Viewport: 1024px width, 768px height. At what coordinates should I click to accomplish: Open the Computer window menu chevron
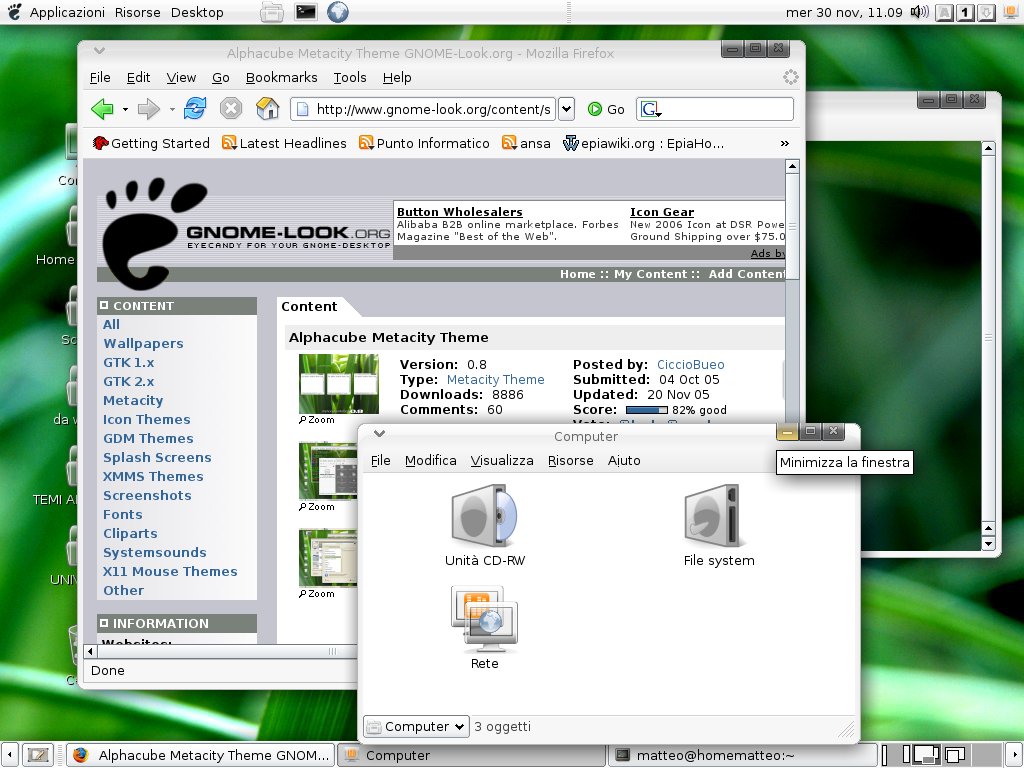pos(379,433)
